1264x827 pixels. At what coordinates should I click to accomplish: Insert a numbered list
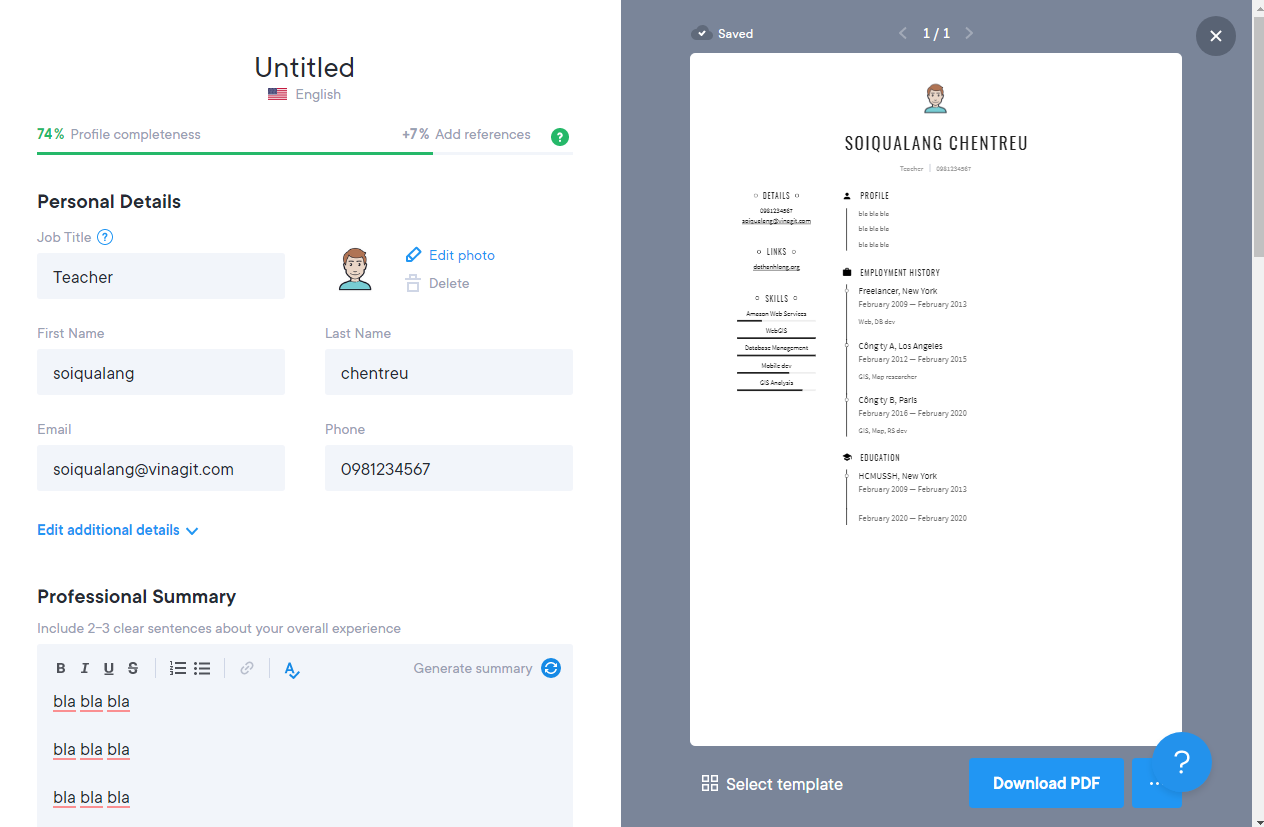[178, 669]
